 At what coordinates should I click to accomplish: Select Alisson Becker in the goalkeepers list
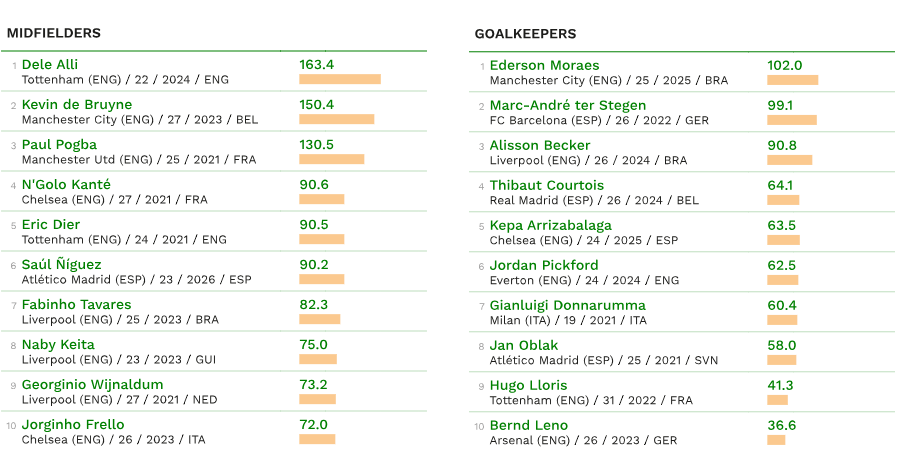pos(540,145)
